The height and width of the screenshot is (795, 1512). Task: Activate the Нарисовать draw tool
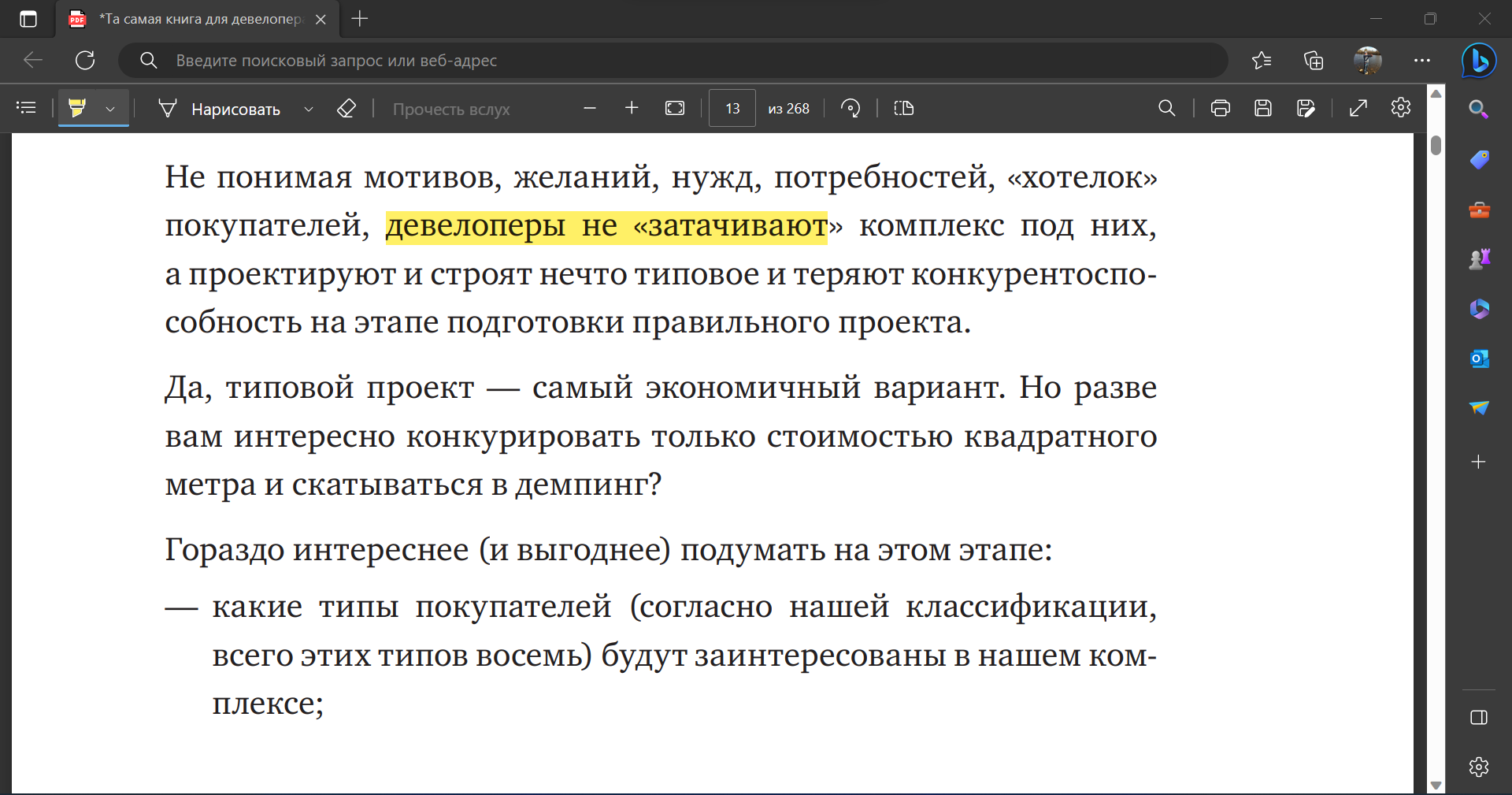pyautogui.click(x=220, y=109)
